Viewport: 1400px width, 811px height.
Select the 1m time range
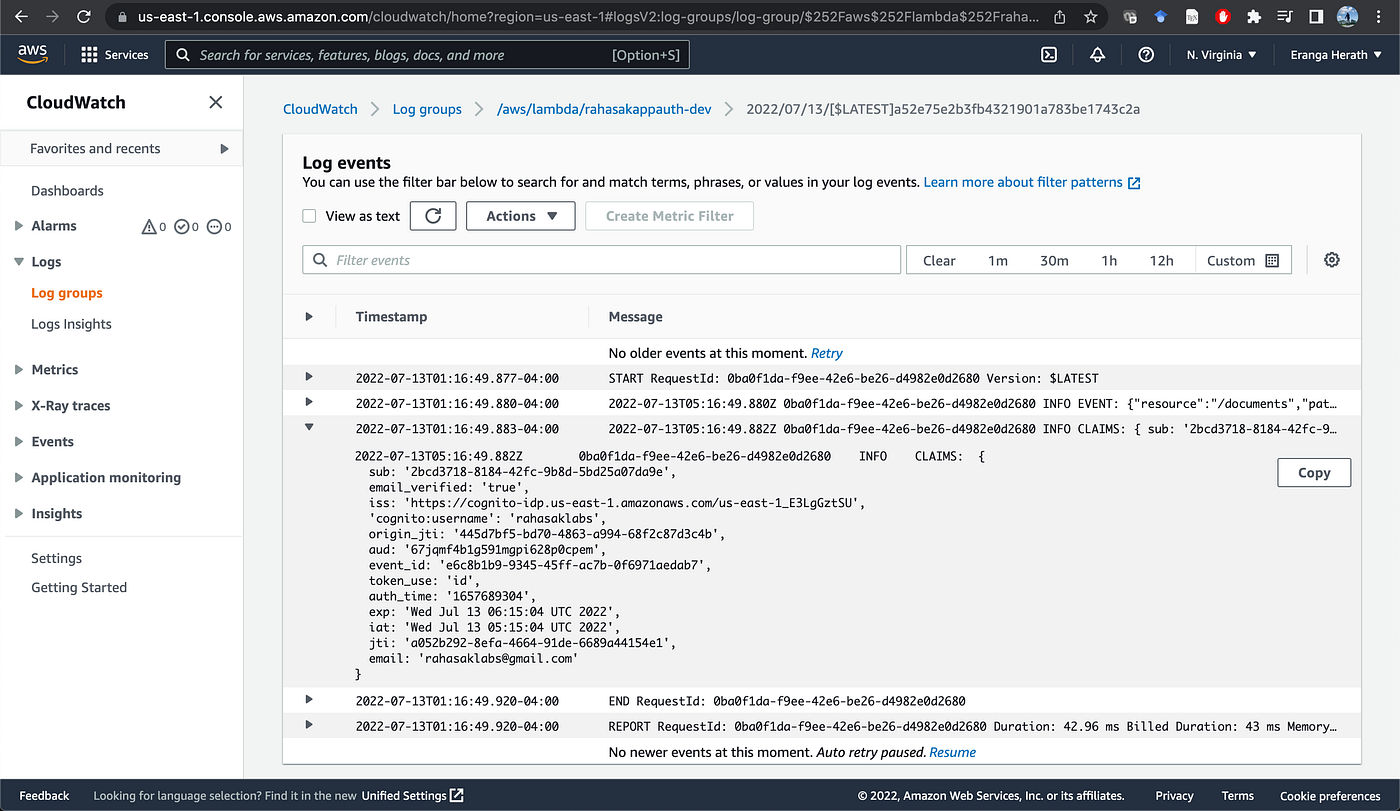[x=998, y=260]
